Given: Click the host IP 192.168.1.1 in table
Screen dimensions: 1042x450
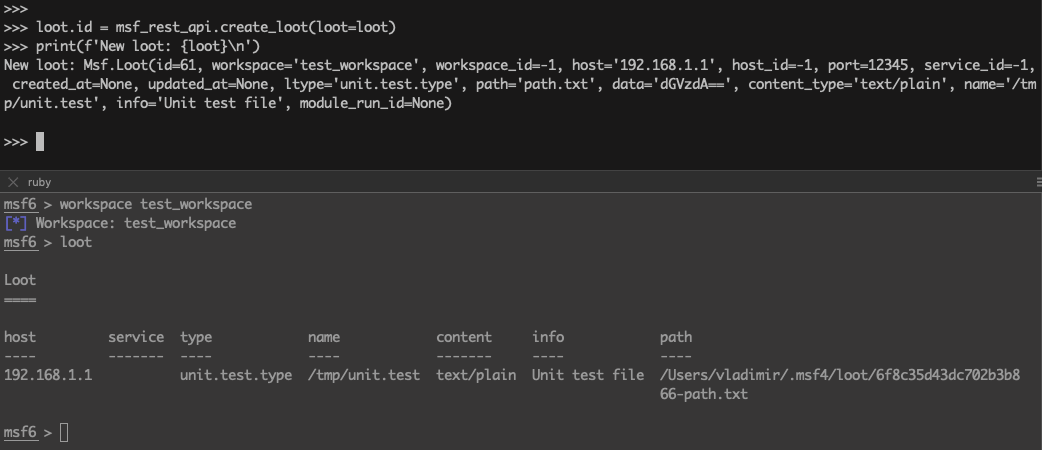Looking at the screenshot, I should click(48, 375).
